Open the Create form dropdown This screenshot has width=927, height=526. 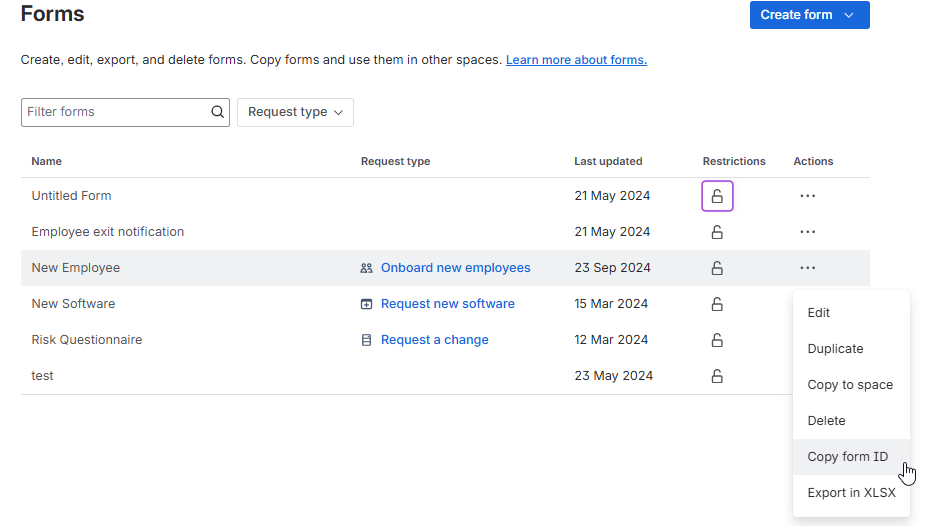pyautogui.click(x=809, y=15)
